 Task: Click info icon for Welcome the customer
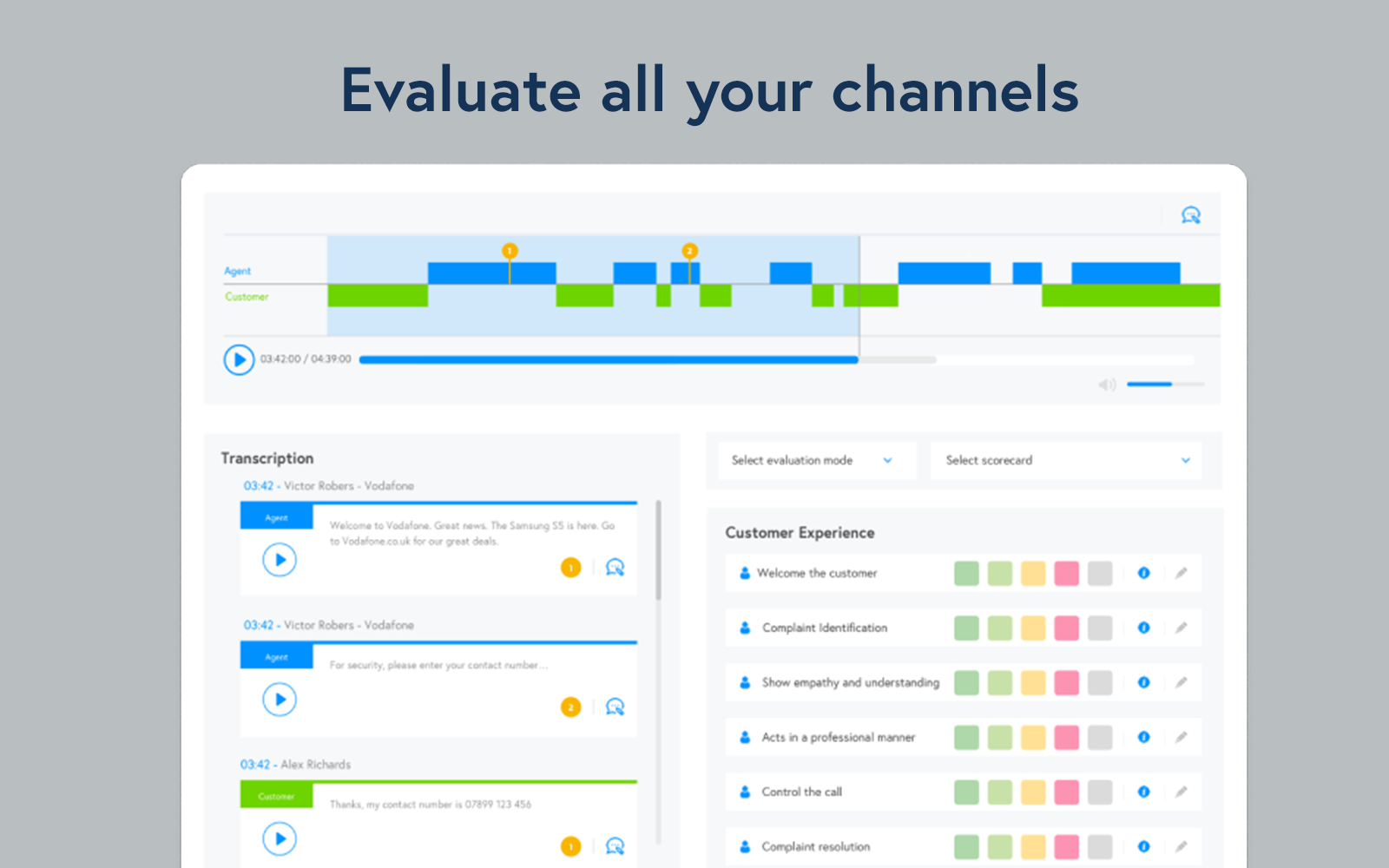1143,573
